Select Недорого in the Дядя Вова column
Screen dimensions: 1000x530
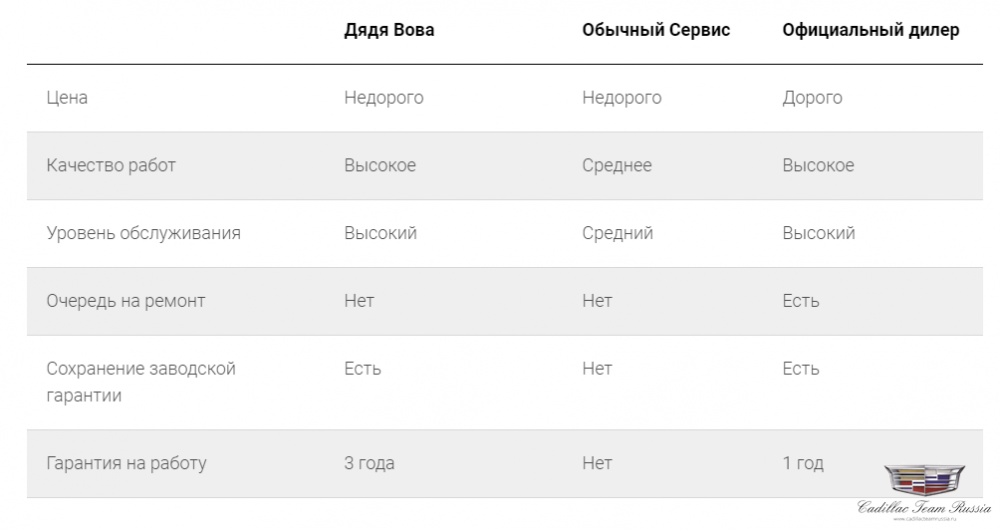click(384, 98)
